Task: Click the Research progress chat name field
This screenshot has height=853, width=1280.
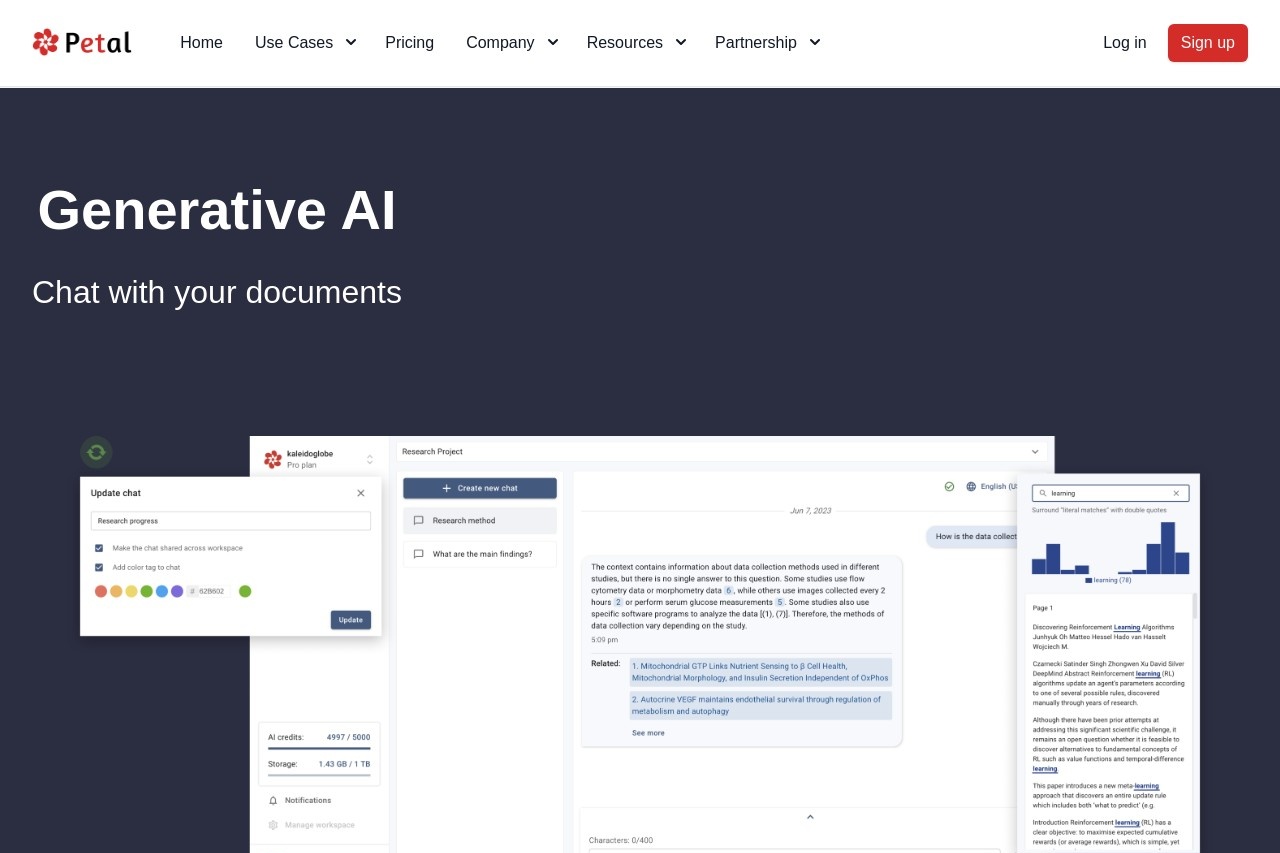Action: pyautogui.click(x=231, y=521)
